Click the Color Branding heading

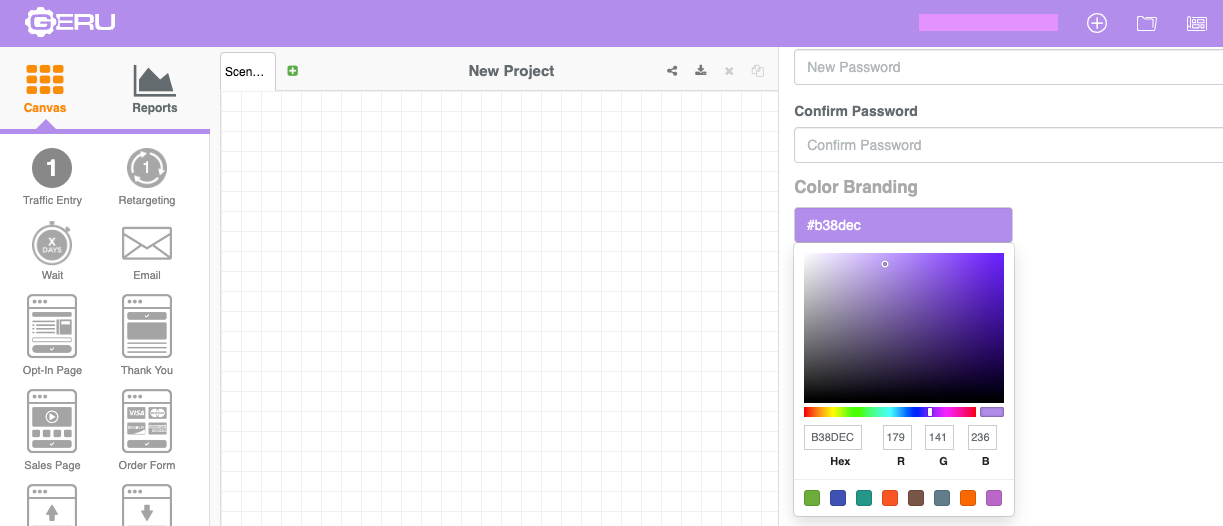coord(856,187)
